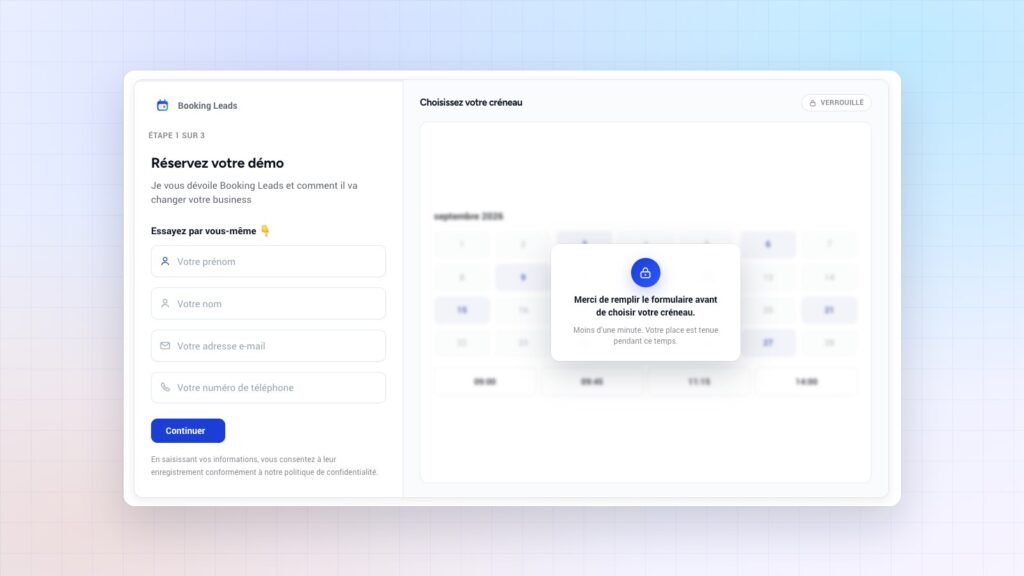Click the Réservez votre démo heading
1024x576 pixels.
coord(217,163)
